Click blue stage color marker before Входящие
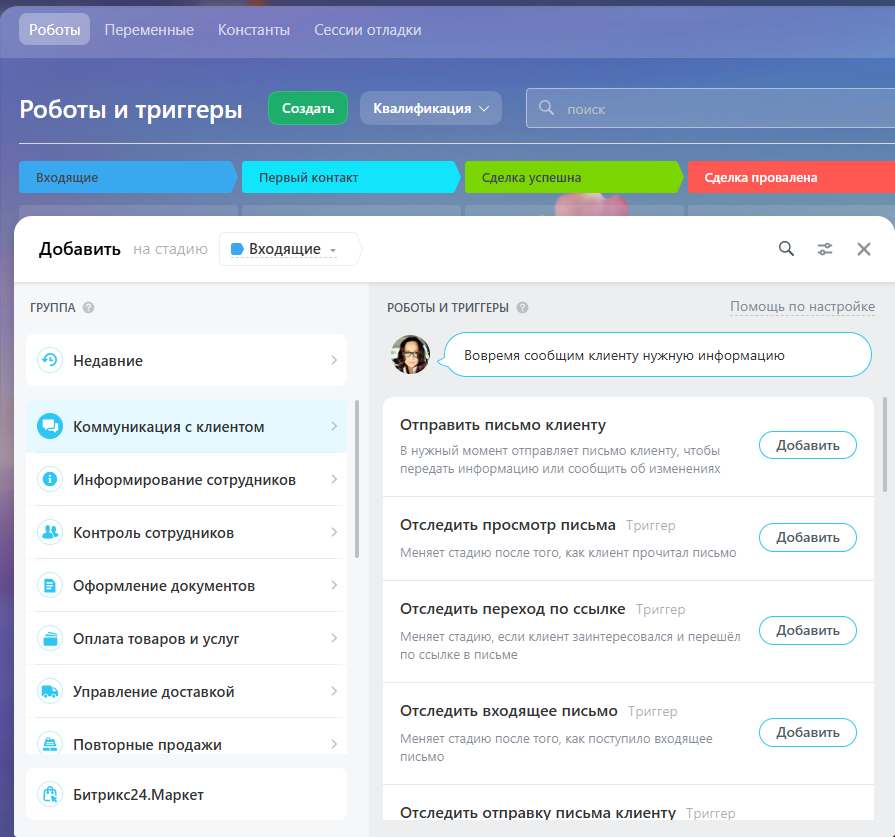This screenshot has height=837, width=895. pyautogui.click(x=237, y=249)
